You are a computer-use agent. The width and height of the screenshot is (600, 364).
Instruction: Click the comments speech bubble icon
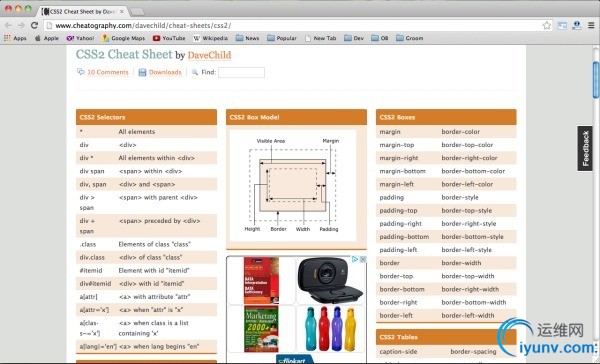coord(81,72)
